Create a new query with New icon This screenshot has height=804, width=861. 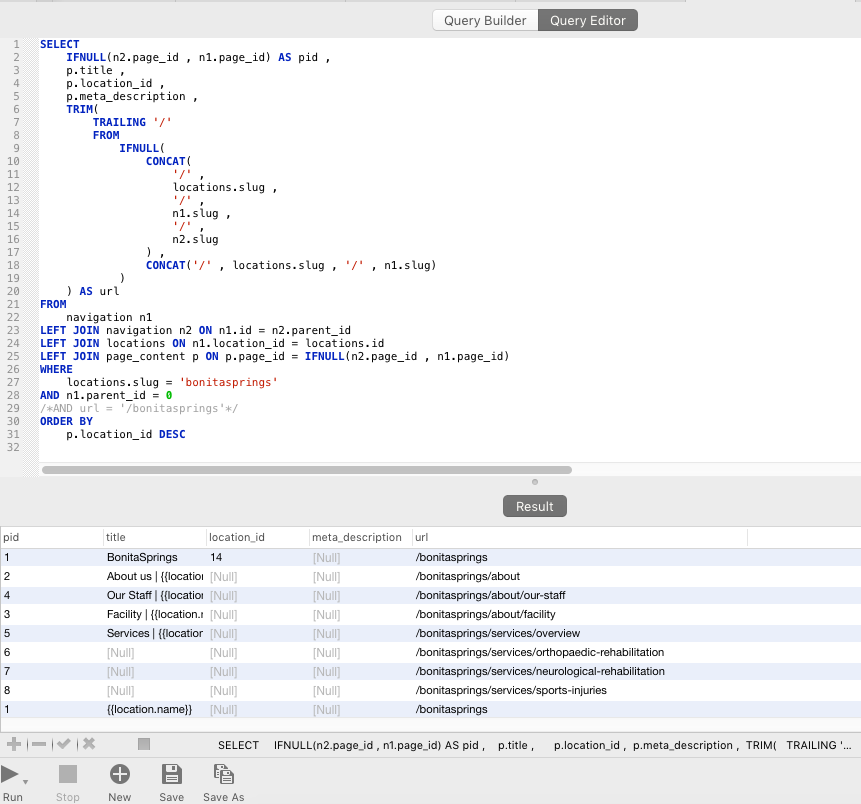point(120,774)
